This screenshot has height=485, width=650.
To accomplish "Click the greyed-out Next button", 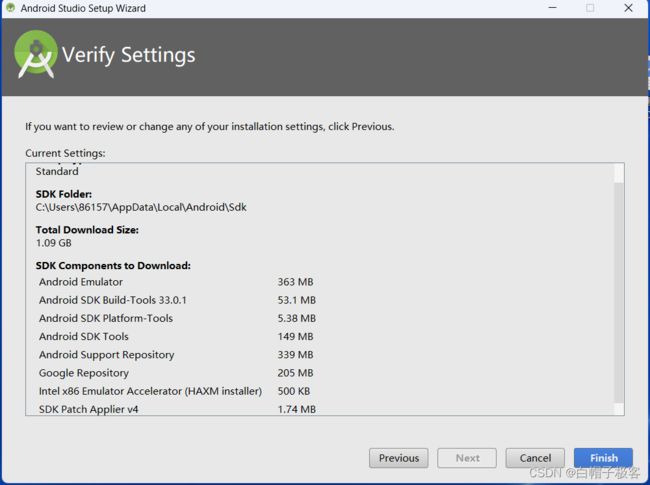I will click(x=467, y=458).
